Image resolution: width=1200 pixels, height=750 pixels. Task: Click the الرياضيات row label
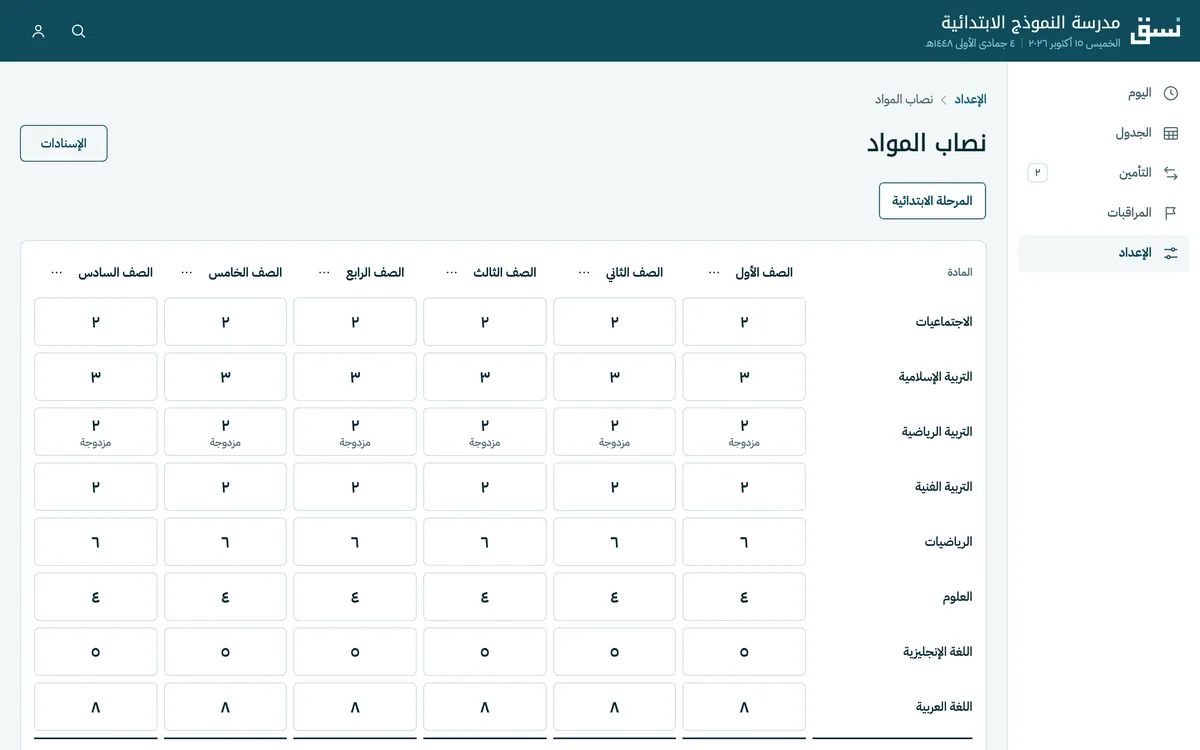pyautogui.click(x=948, y=542)
